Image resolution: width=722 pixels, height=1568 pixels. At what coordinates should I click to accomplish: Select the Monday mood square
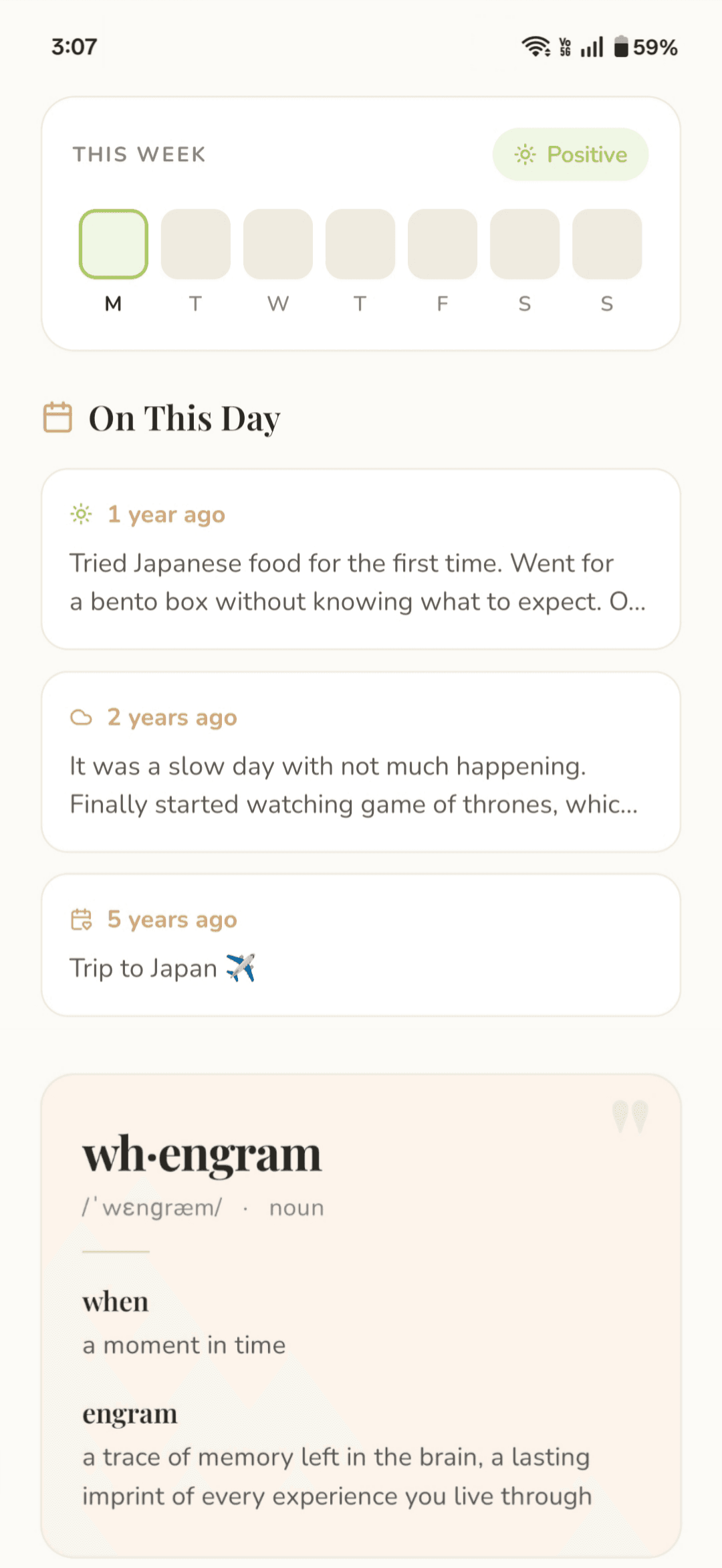tap(114, 244)
